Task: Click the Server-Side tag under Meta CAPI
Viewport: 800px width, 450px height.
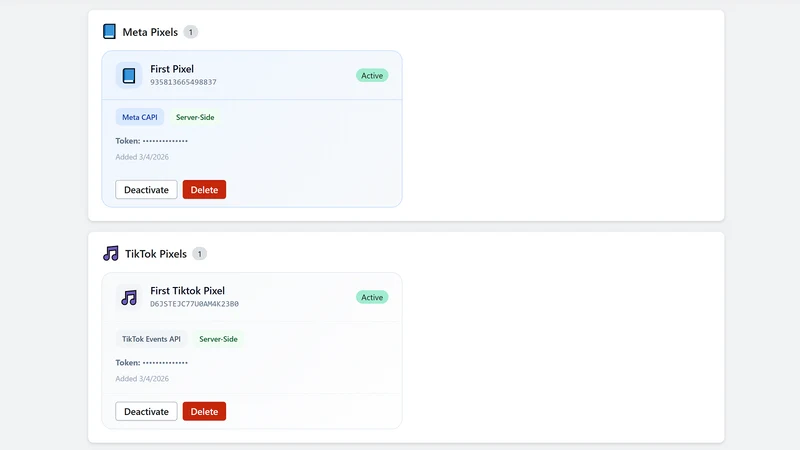Action: (195, 117)
